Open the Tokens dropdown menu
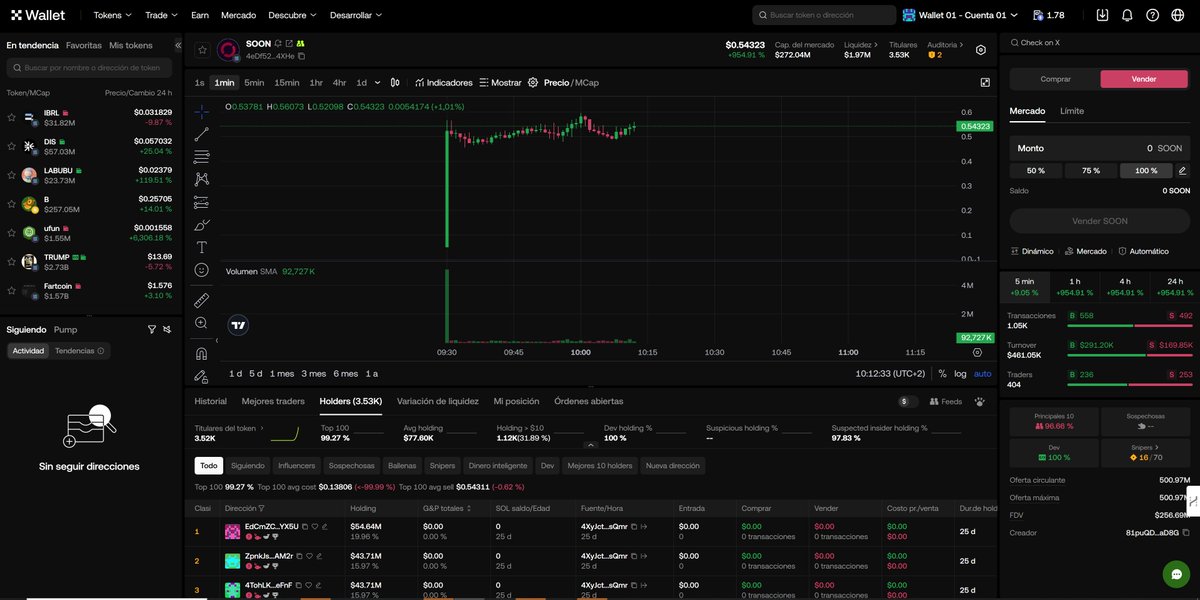 113,15
